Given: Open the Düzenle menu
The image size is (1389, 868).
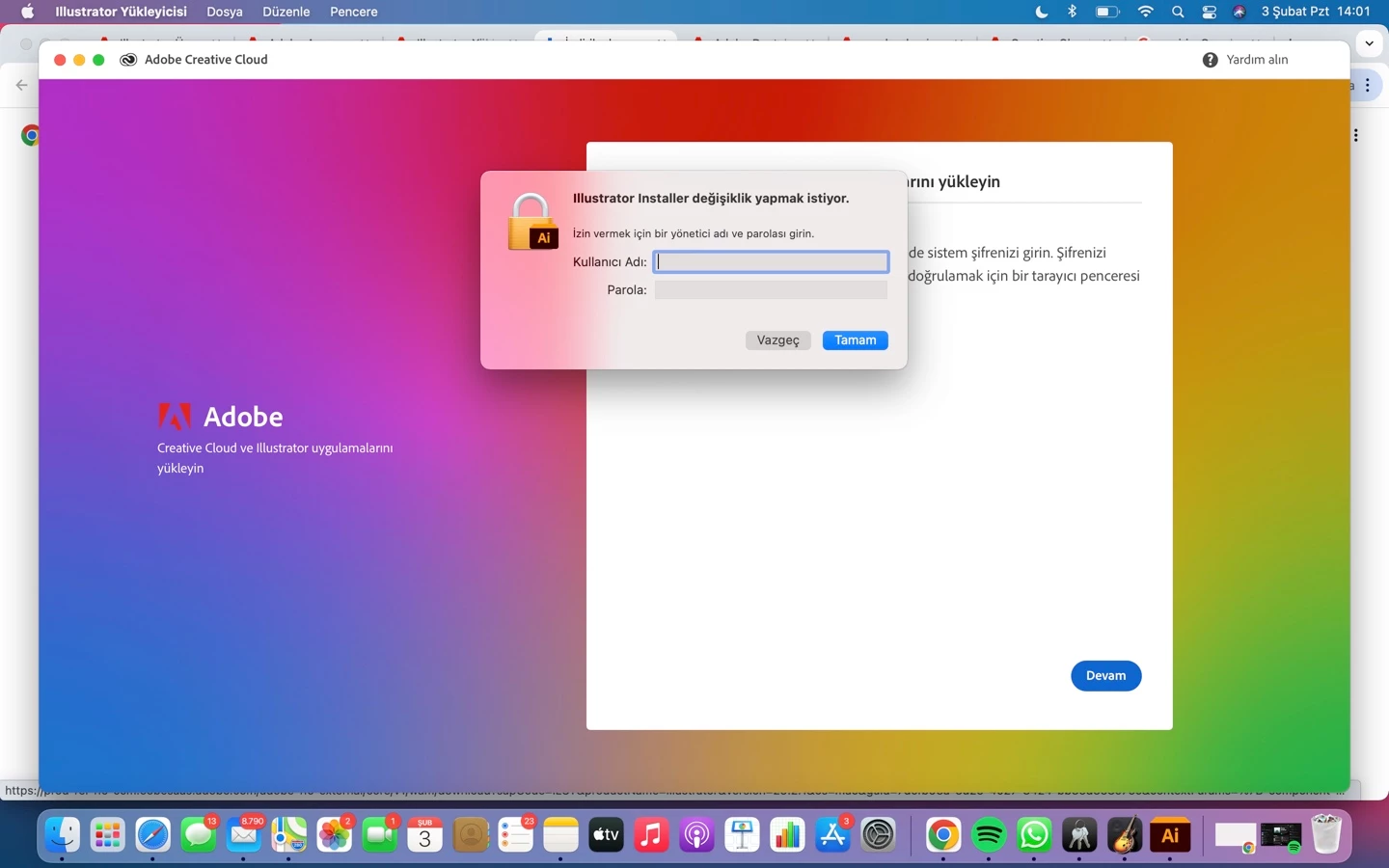Looking at the screenshot, I should point(286,12).
